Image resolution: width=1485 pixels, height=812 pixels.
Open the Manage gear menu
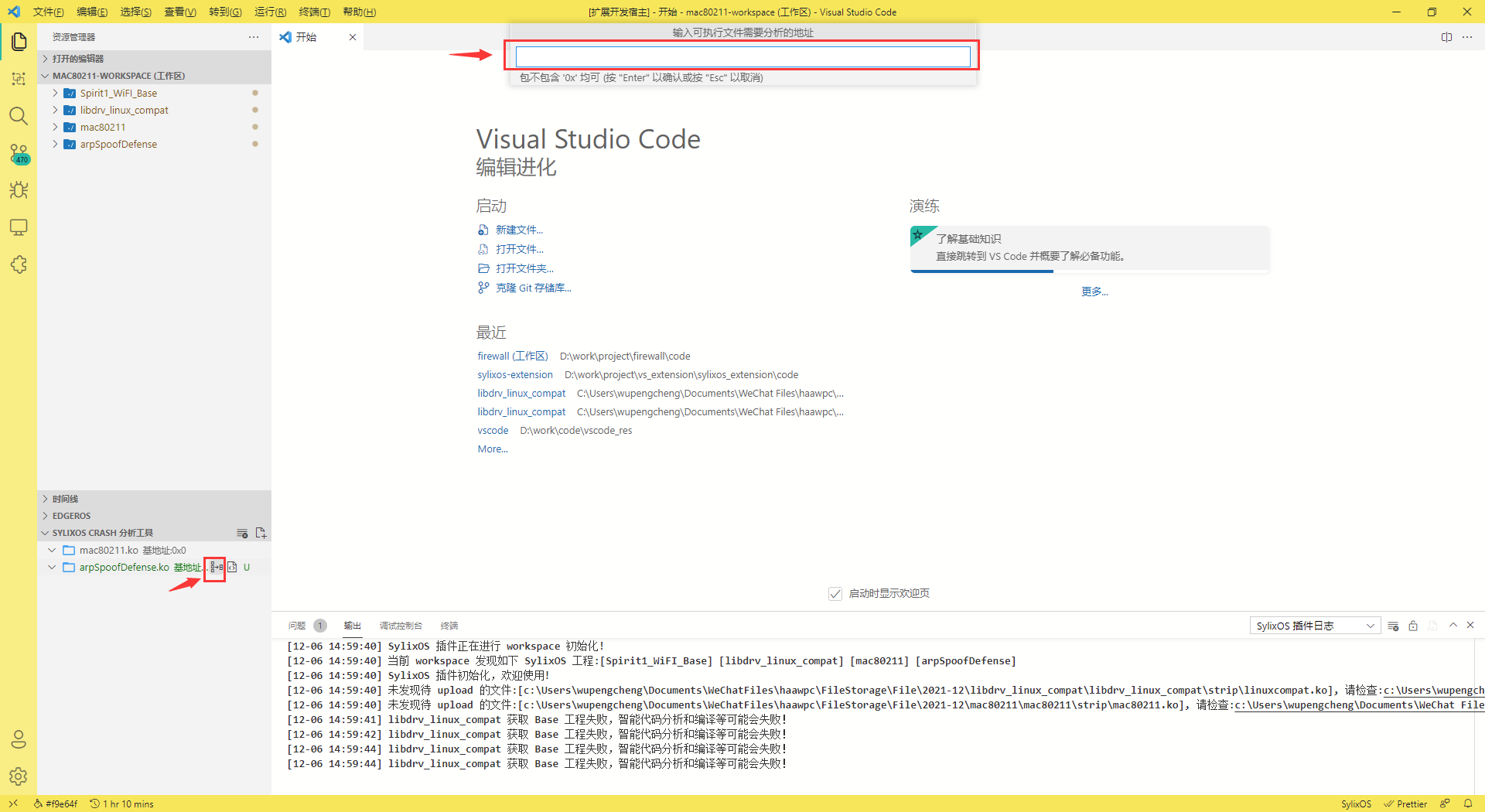[x=19, y=776]
